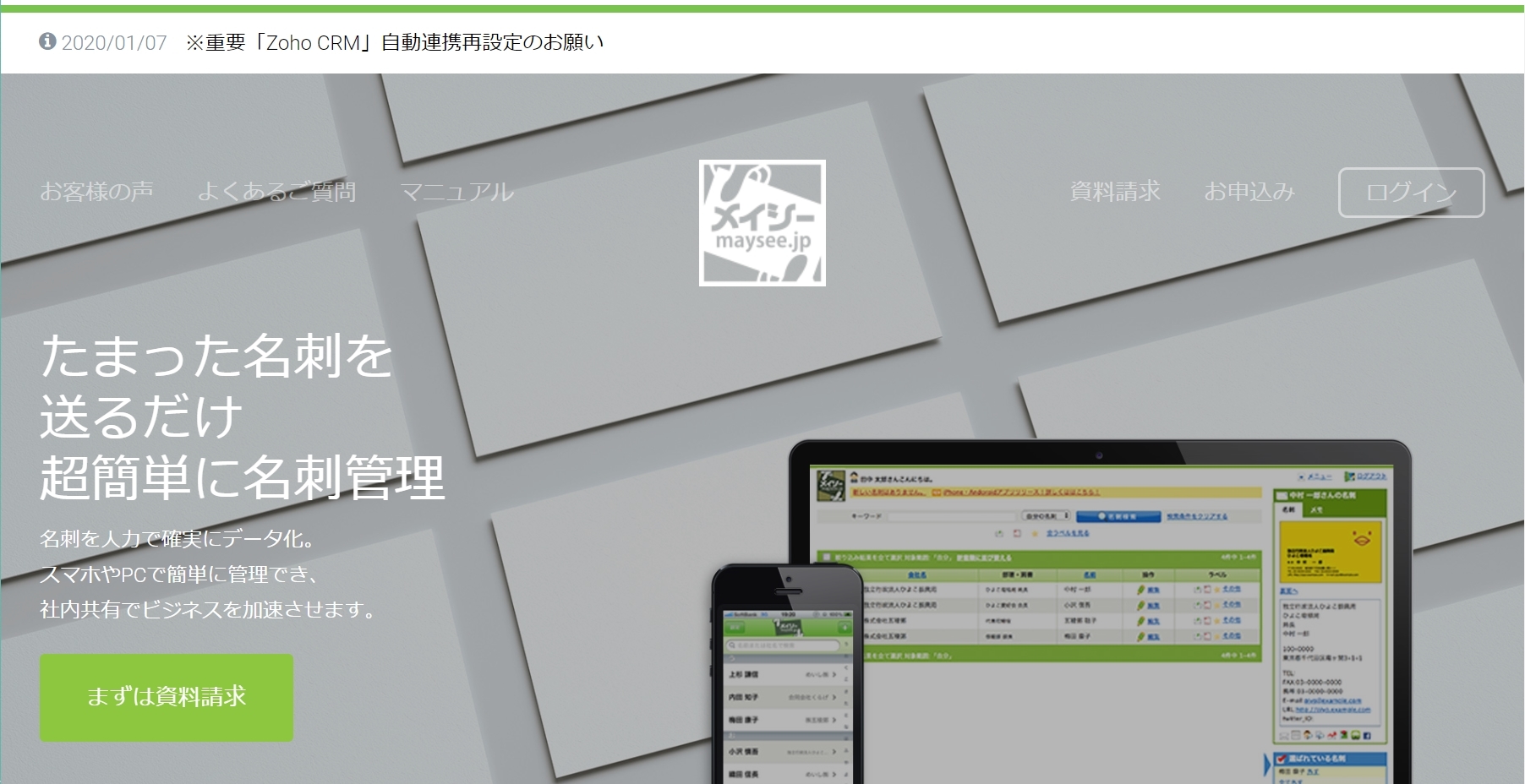
Task: Click the text スマホやPCで簡単に管理でき、
Action: tap(180, 574)
